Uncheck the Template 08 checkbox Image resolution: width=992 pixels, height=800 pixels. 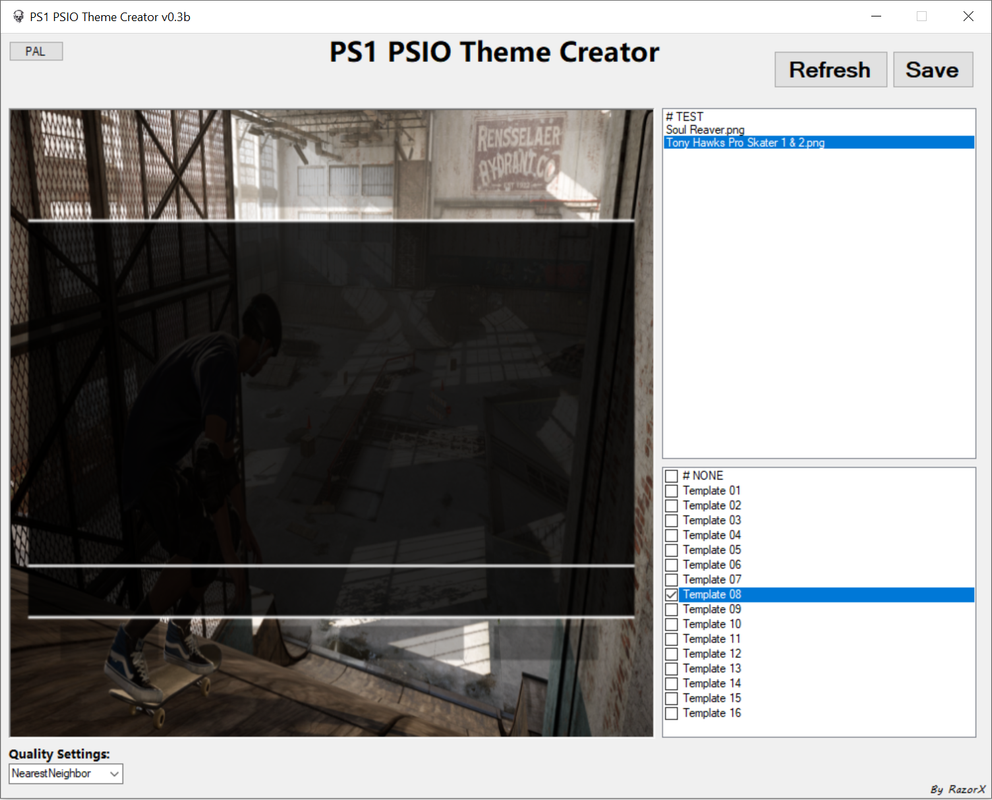tap(671, 594)
